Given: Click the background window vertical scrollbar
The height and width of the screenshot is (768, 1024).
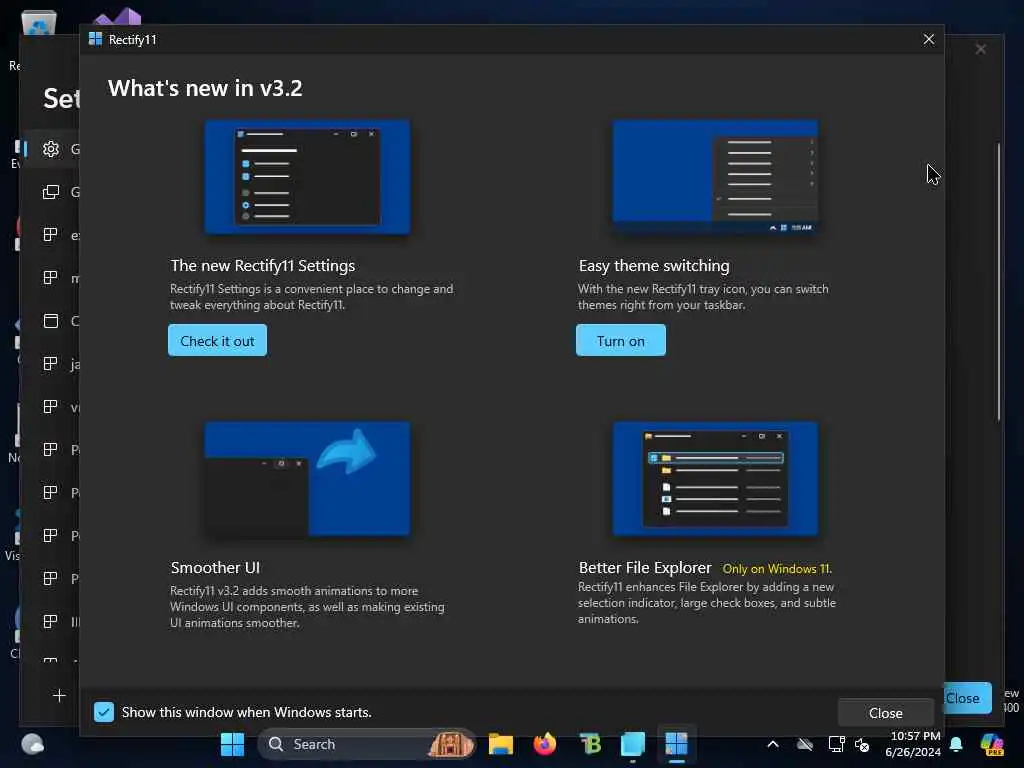Looking at the screenshot, I should tap(999, 281).
